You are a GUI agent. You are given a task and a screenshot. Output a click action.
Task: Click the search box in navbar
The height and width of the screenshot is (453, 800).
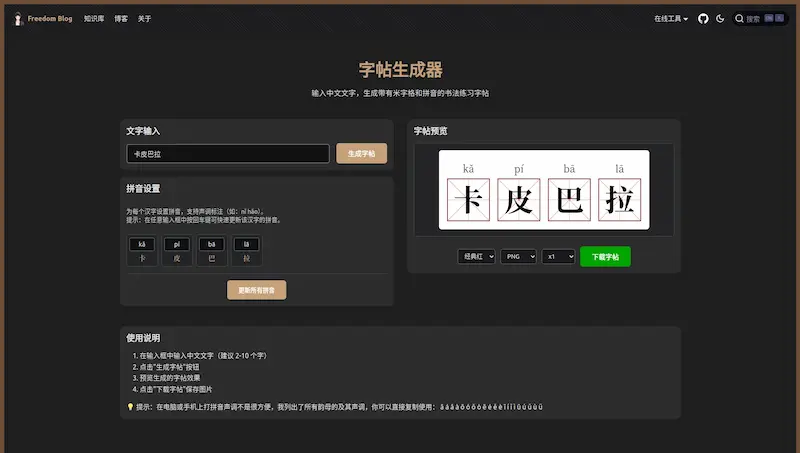tap(760, 19)
